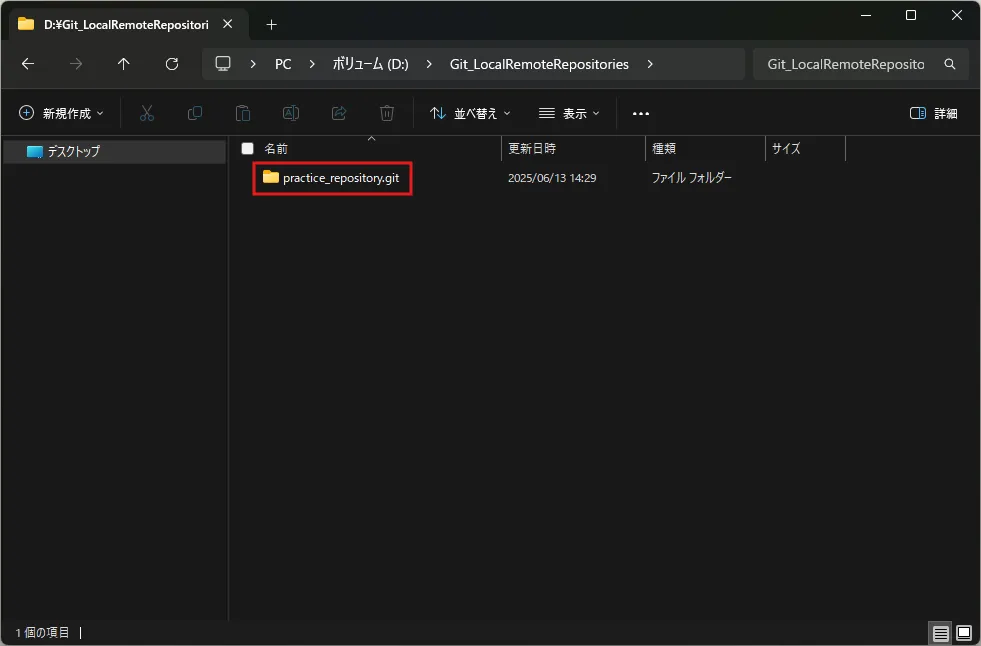This screenshot has width=981, height=646.
Task: Expand chevron after ボリューム (D:)
Action: pyautogui.click(x=429, y=64)
